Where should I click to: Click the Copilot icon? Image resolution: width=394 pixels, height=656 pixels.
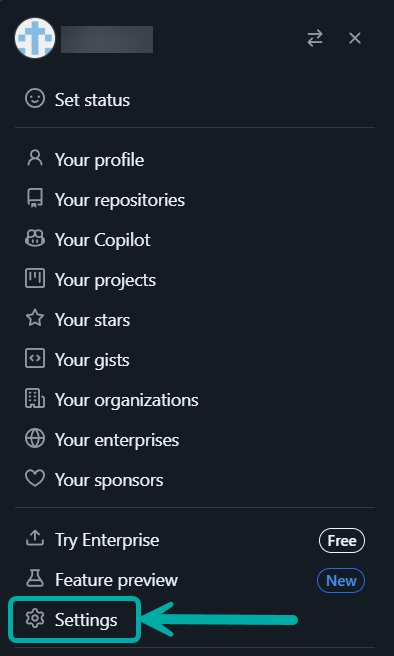35,238
